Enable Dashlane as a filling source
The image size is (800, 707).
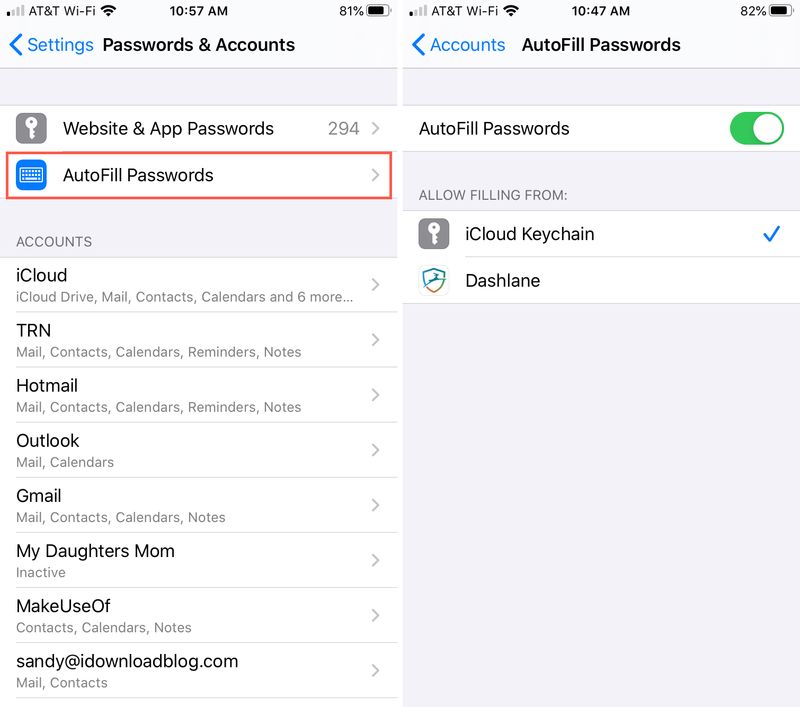602,281
